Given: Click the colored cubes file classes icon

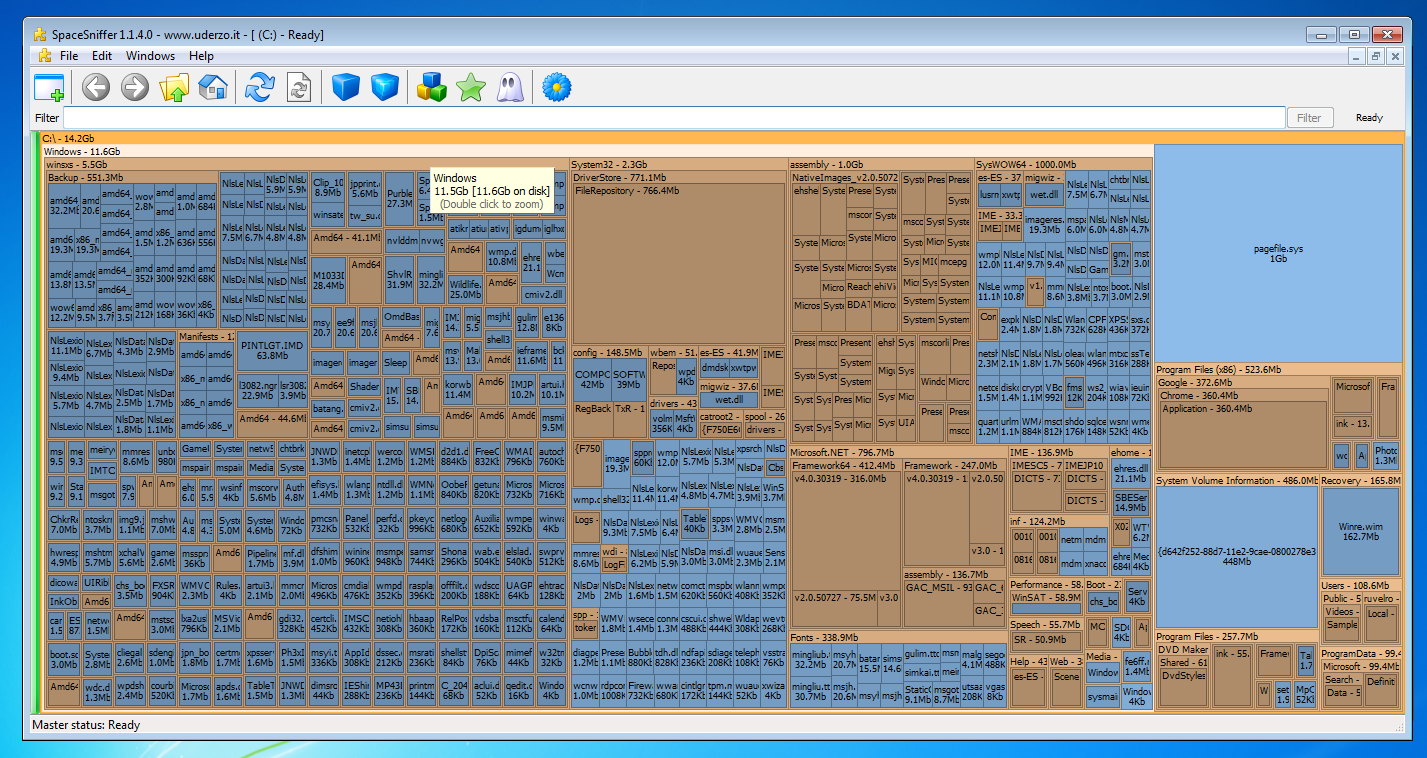Looking at the screenshot, I should 431,88.
